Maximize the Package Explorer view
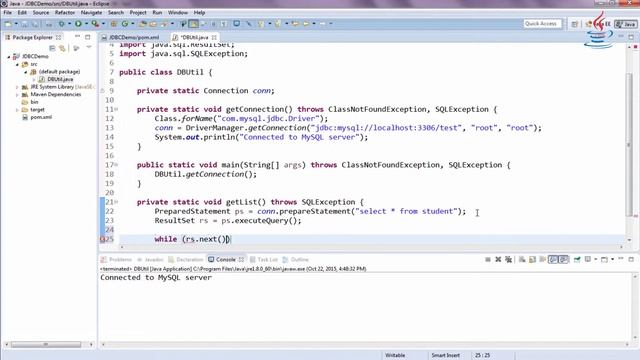Screen dimensions: 640x360 88,37
